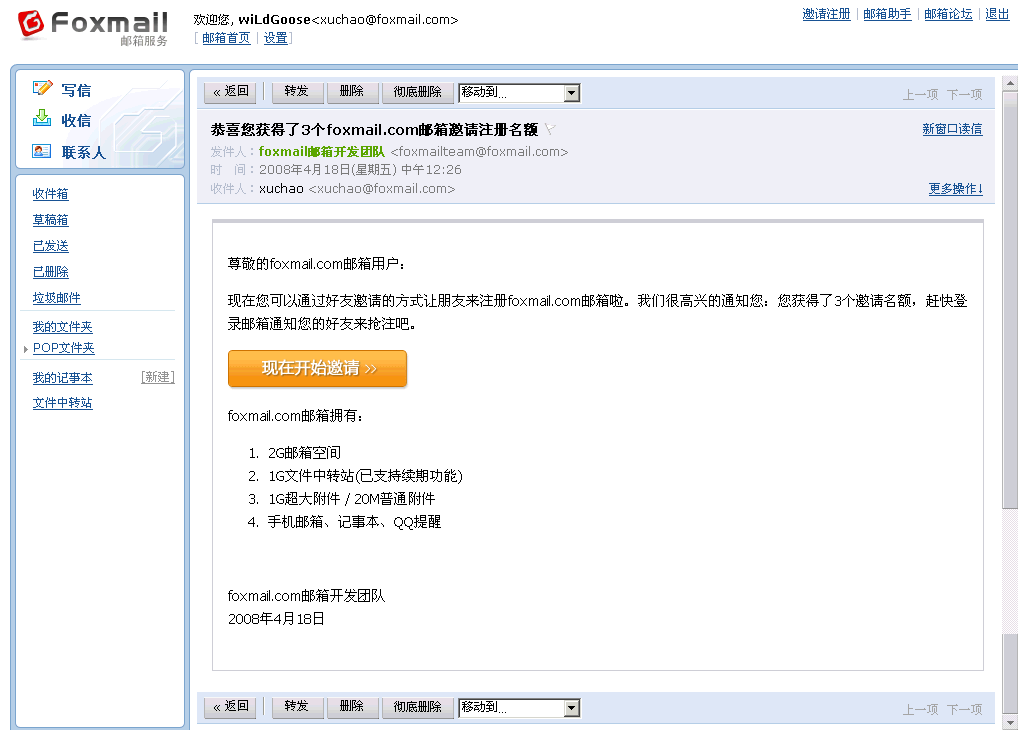The width and height of the screenshot is (1018, 730).
Task: Click the bottom 彻底删除 button
Action: click(417, 707)
